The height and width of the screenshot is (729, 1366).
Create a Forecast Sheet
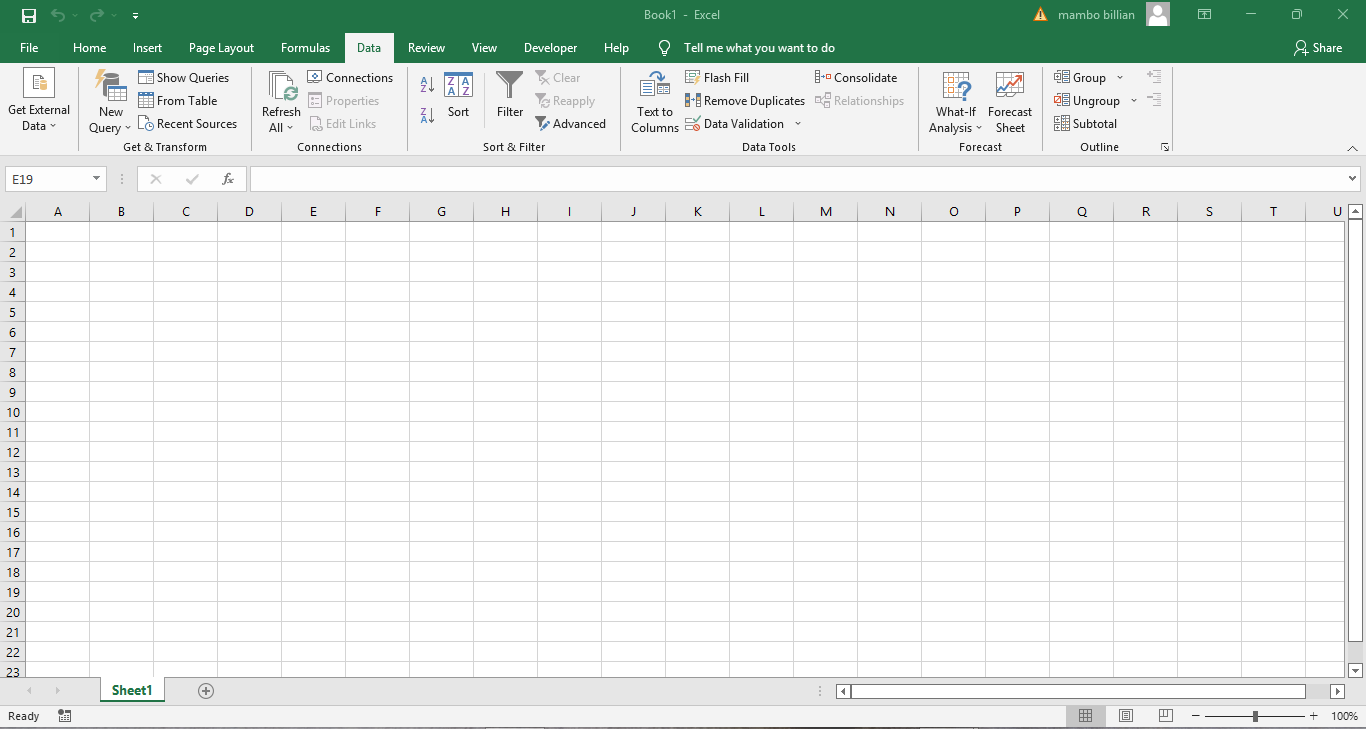[x=1010, y=101]
